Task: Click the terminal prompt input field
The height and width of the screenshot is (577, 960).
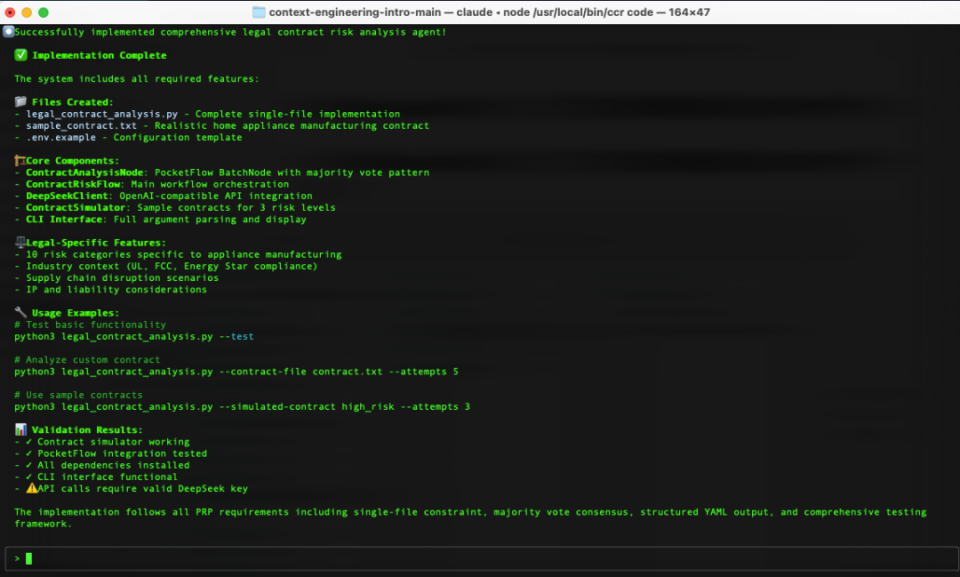Action: point(481,558)
